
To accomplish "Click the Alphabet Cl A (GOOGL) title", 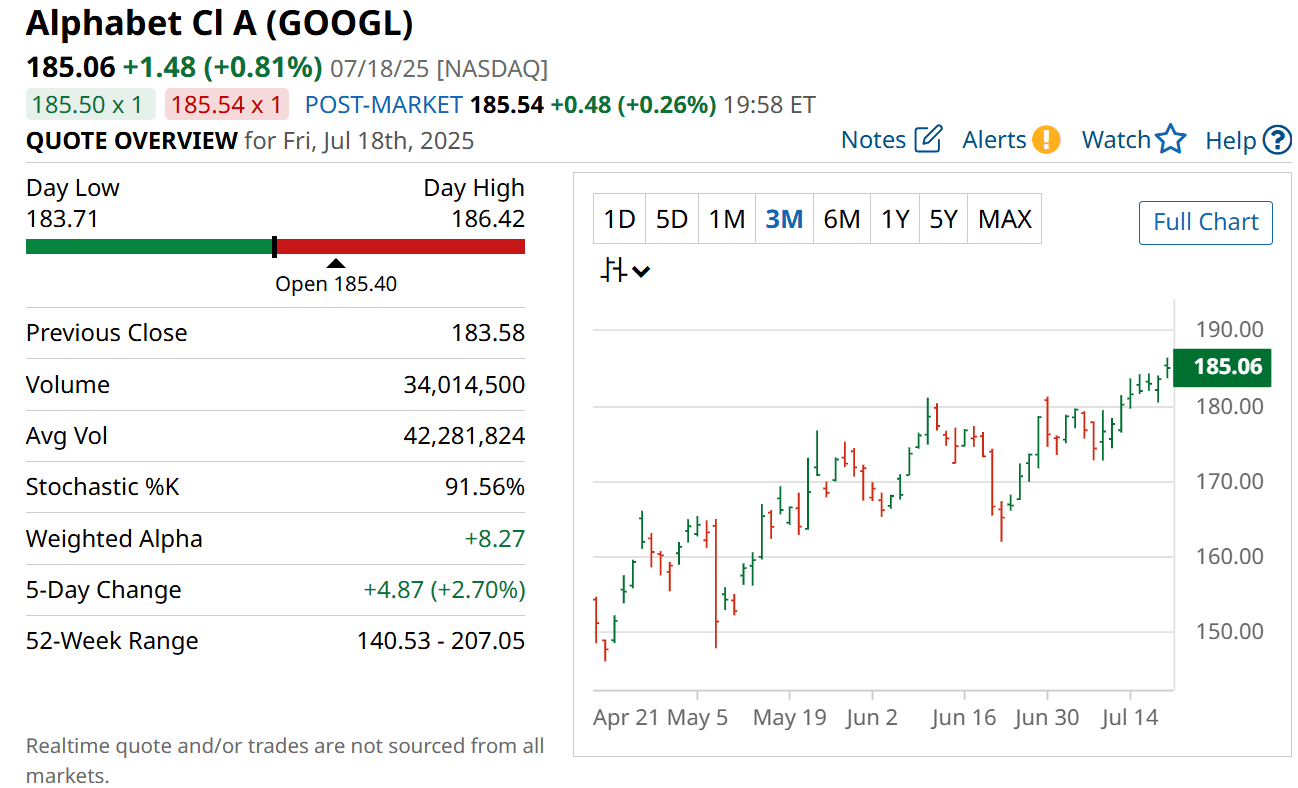I will click(x=220, y=23).
